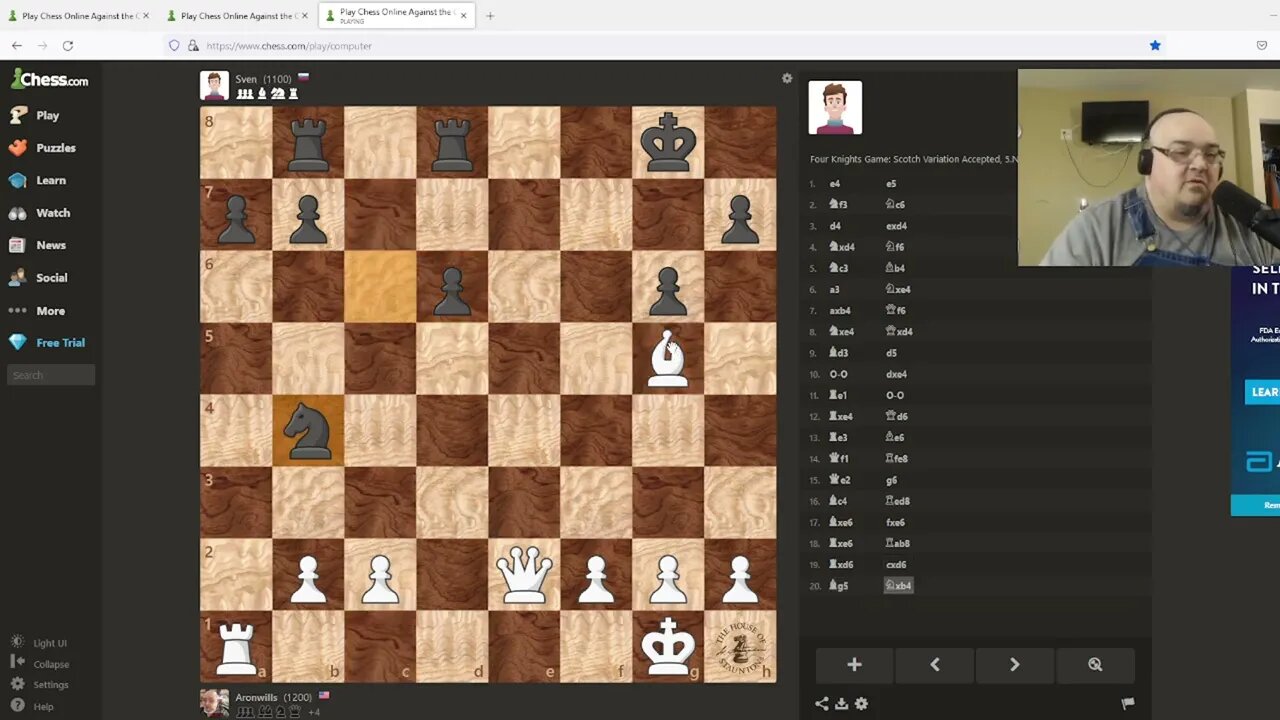Focus the sidebar Search field
1280x720 pixels.
51,375
